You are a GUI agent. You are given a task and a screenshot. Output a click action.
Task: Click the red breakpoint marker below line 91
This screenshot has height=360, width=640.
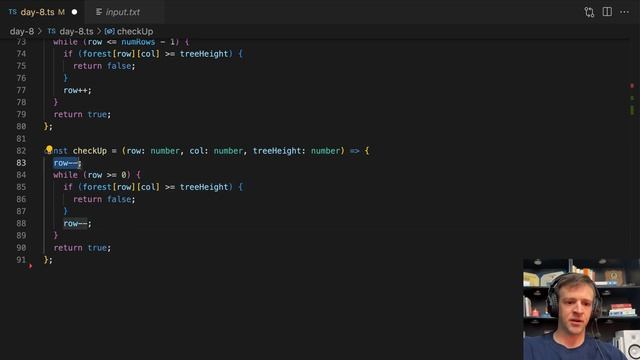(x=31, y=266)
